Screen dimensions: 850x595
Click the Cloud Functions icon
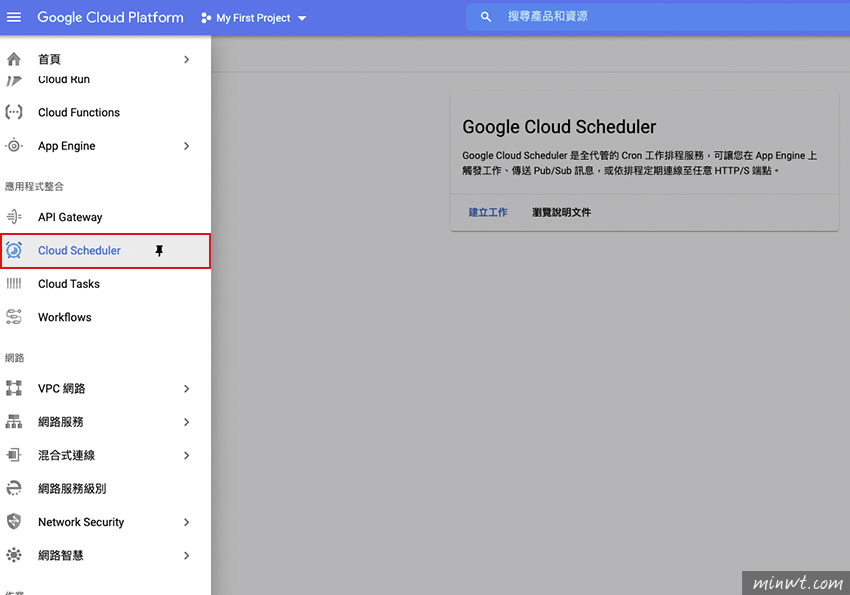coord(14,112)
